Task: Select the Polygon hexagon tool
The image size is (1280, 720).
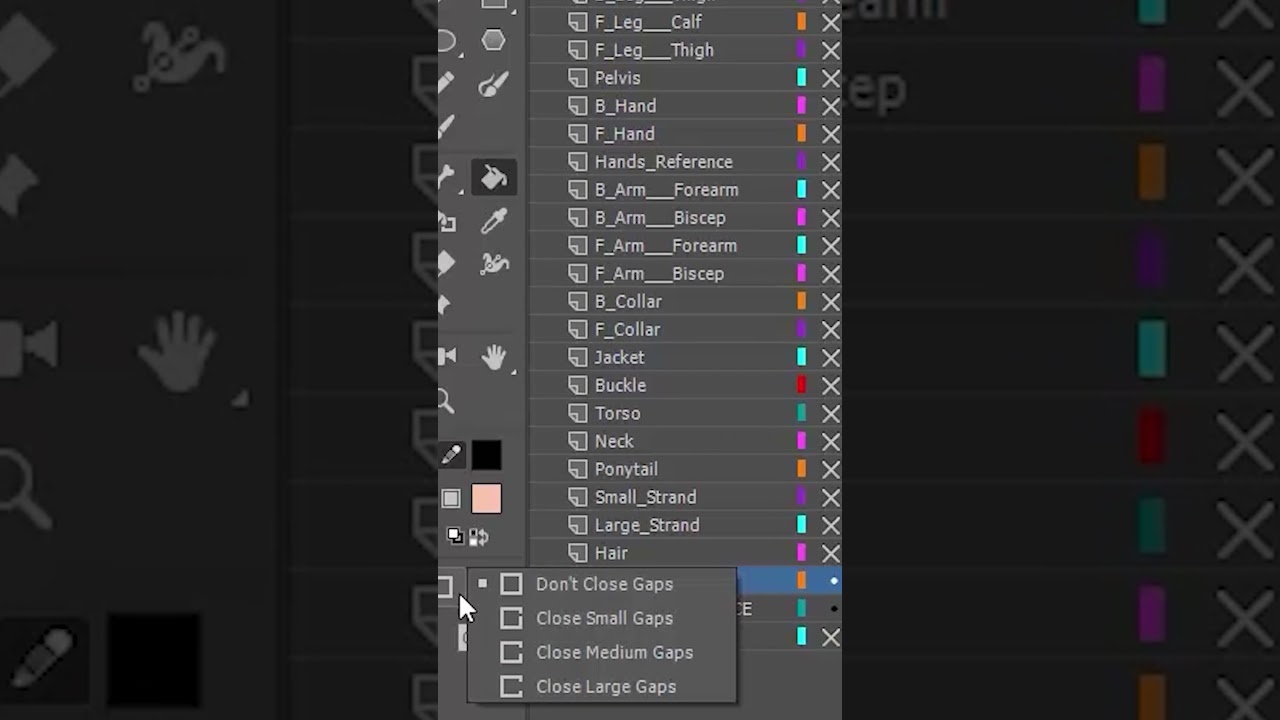Action: pos(493,40)
